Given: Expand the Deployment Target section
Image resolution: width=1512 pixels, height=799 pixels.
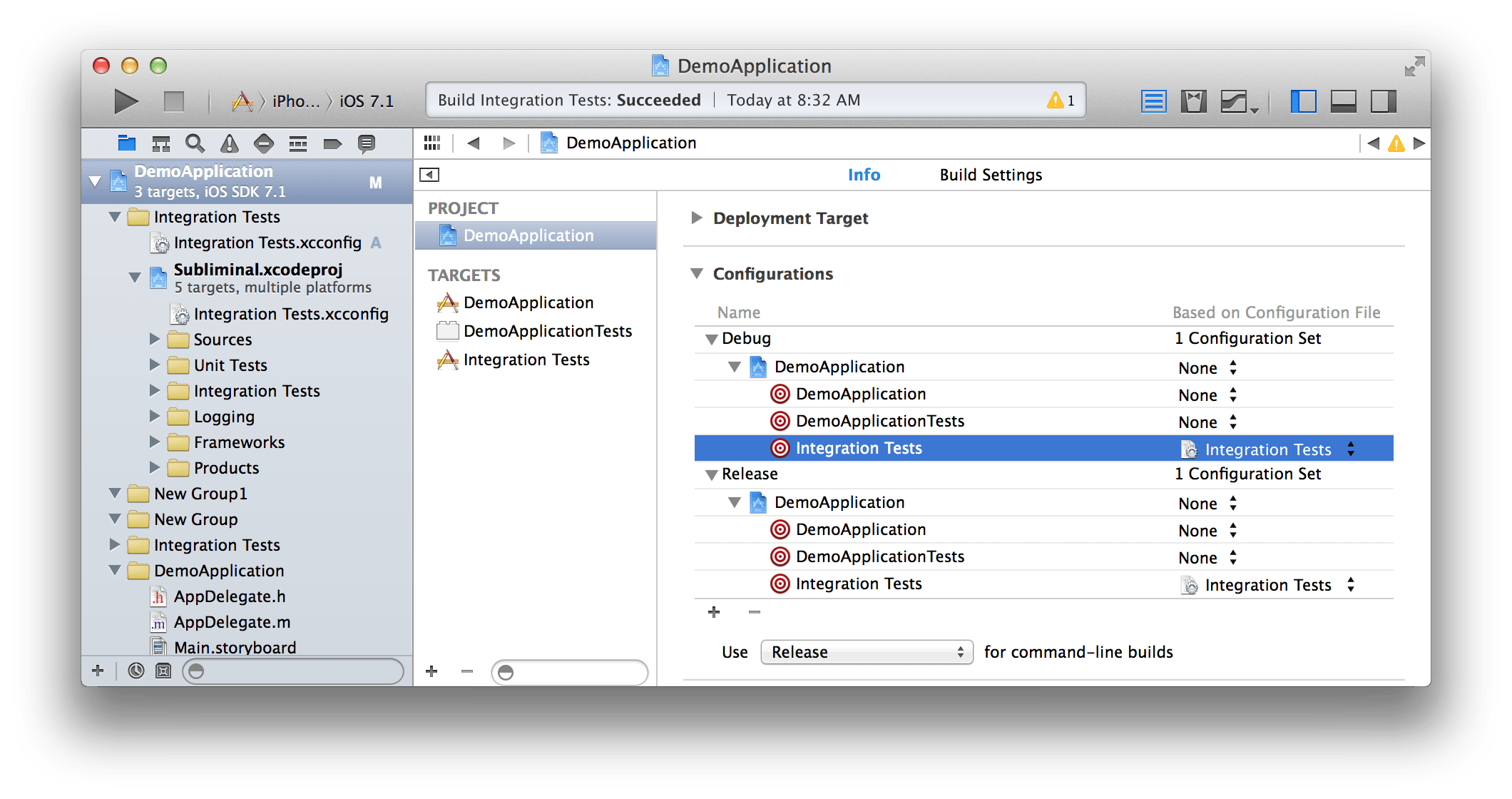Looking at the screenshot, I should (697, 218).
